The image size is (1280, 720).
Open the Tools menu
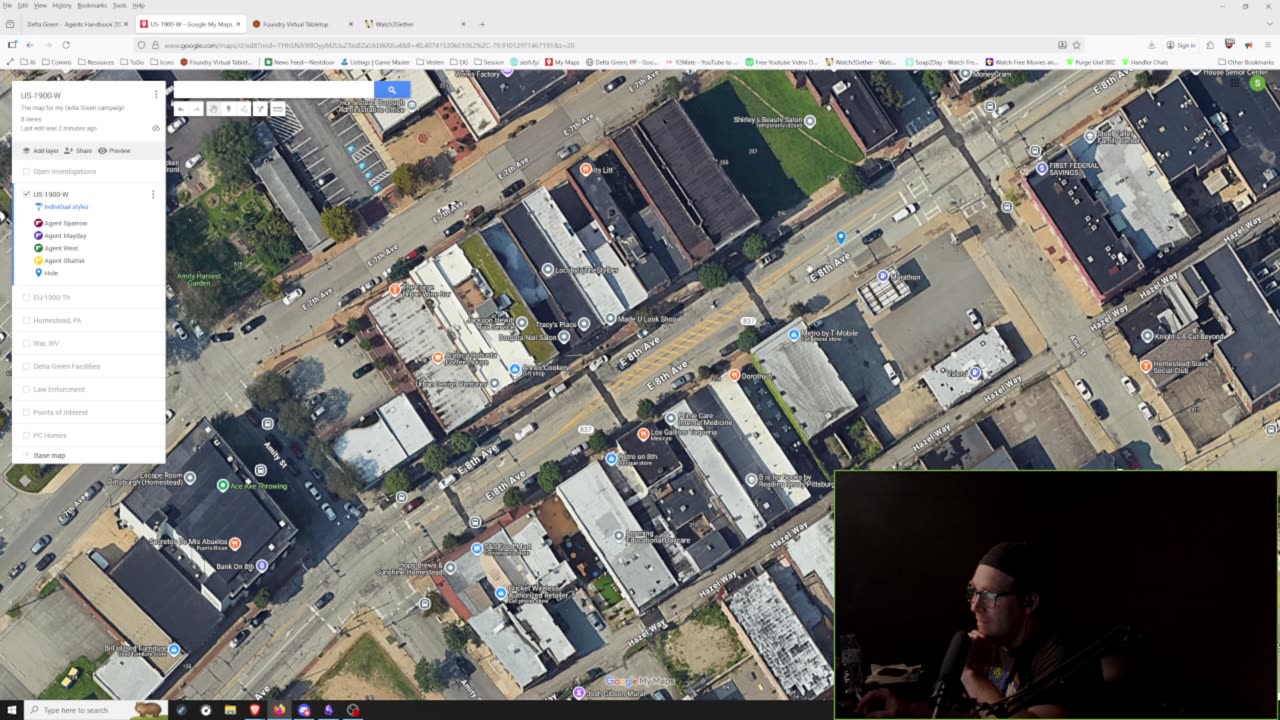click(119, 5)
